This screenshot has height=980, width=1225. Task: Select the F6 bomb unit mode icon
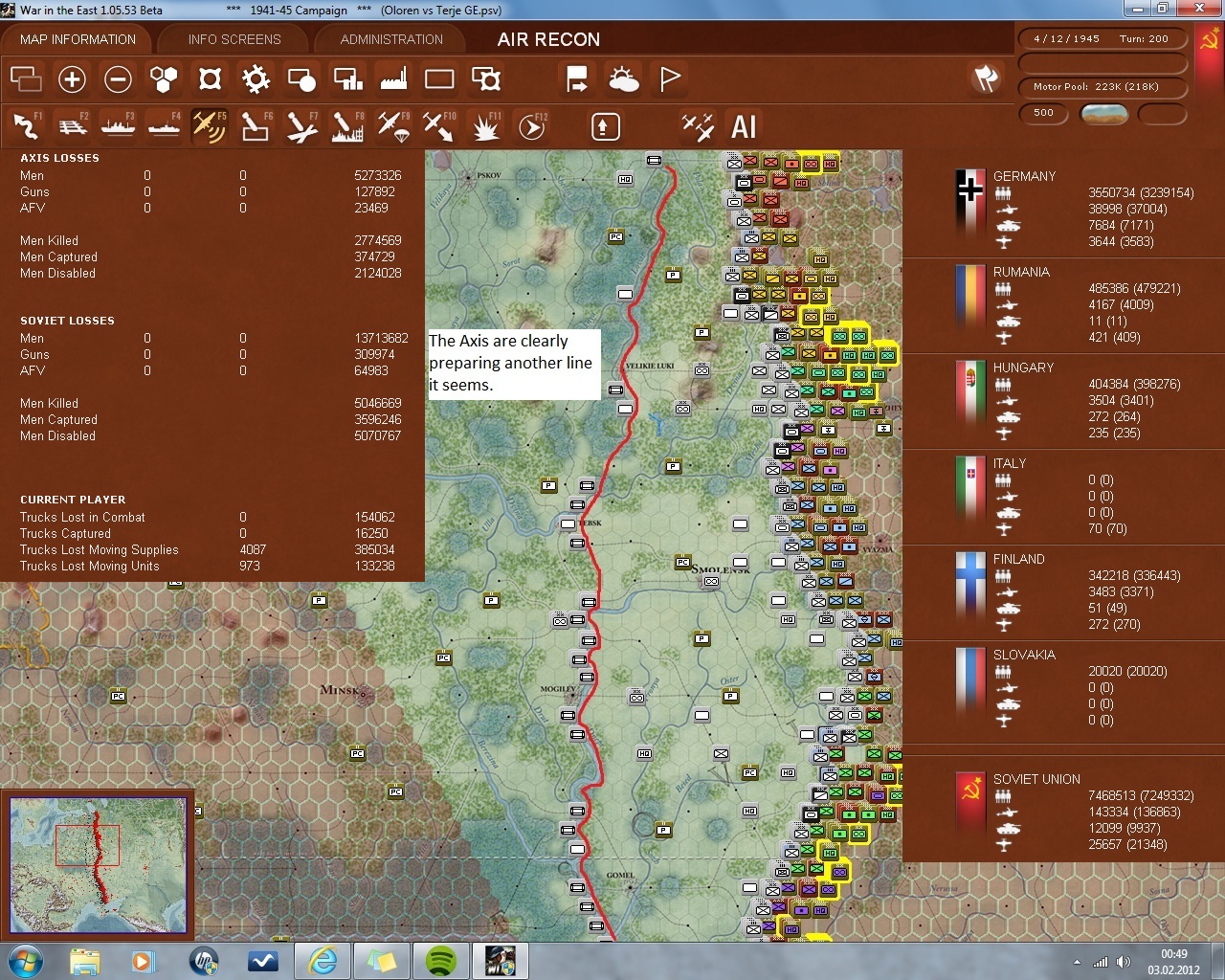click(x=256, y=126)
